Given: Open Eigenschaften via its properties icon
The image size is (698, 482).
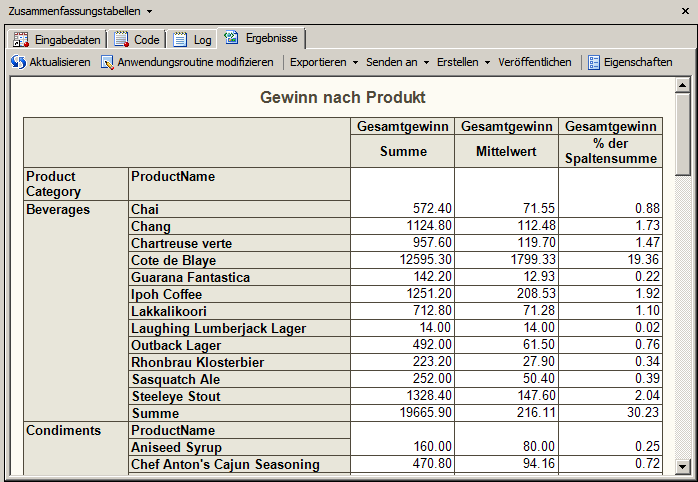Looking at the screenshot, I should tap(594, 62).
